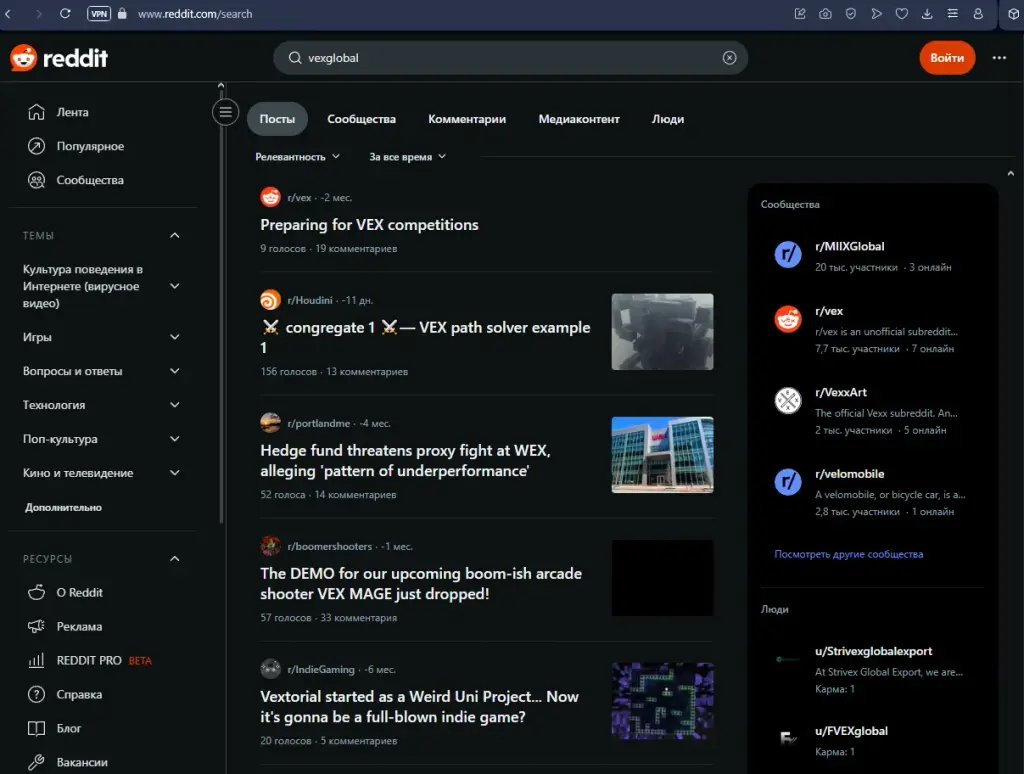Image resolution: width=1024 pixels, height=774 pixels.
Task: Open Vextorial indie game post
Action: point(419,707)
